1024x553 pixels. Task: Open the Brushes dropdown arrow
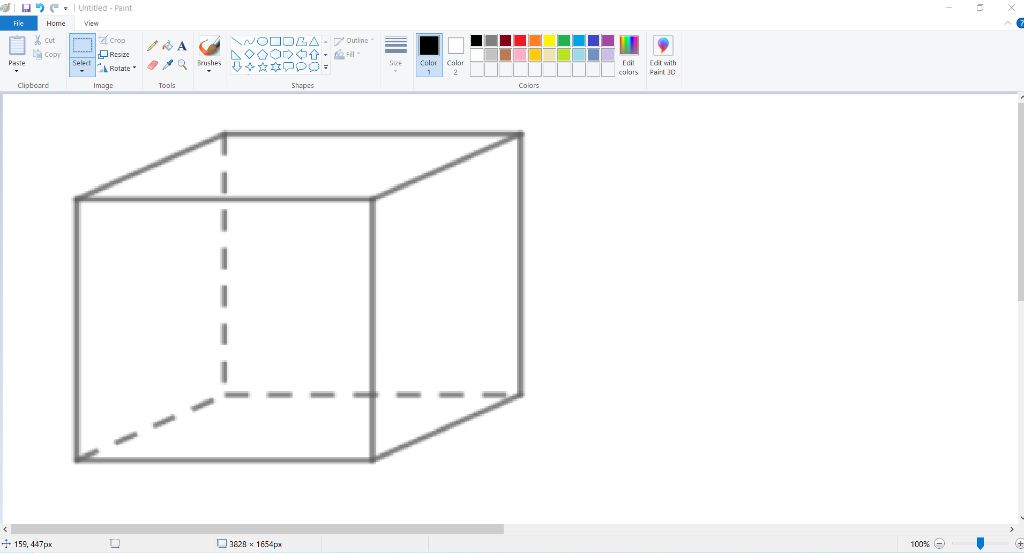(209, 71)
